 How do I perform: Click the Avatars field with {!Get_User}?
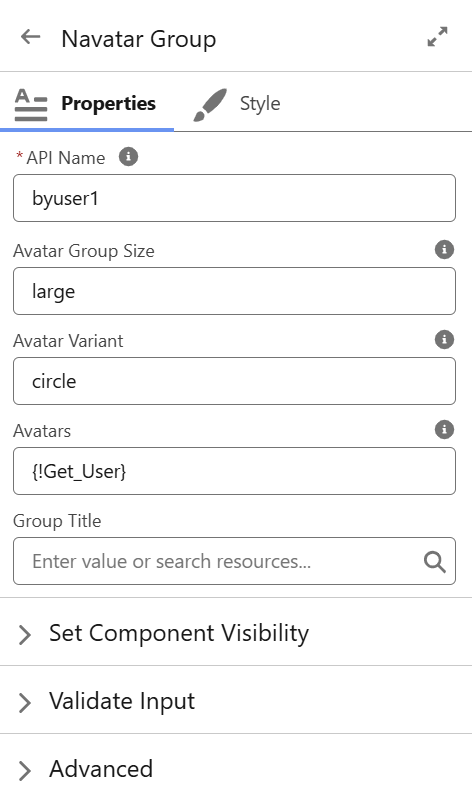click(x=234, y=471)
